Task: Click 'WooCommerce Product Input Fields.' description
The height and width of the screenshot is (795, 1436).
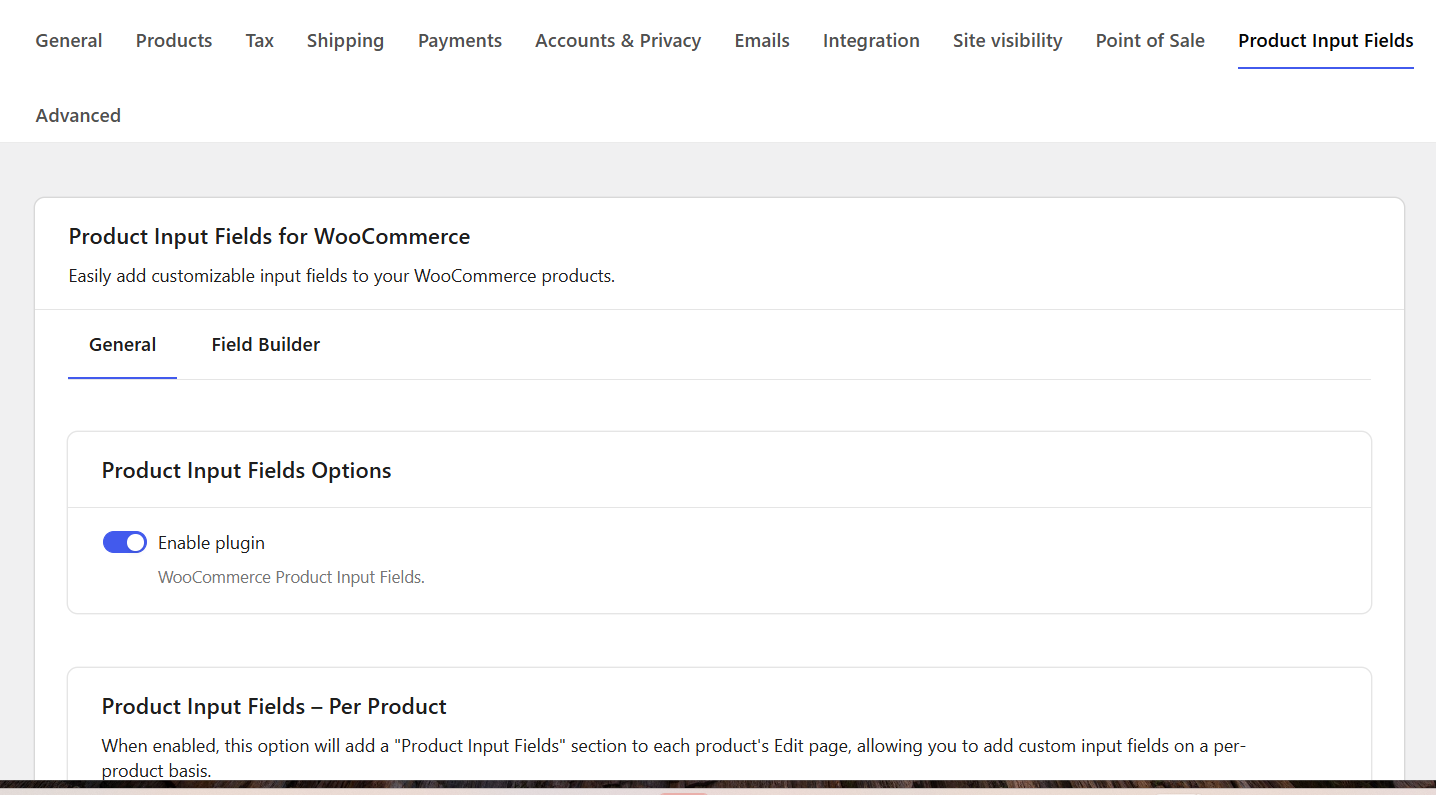Action: [x=291, y=577]
